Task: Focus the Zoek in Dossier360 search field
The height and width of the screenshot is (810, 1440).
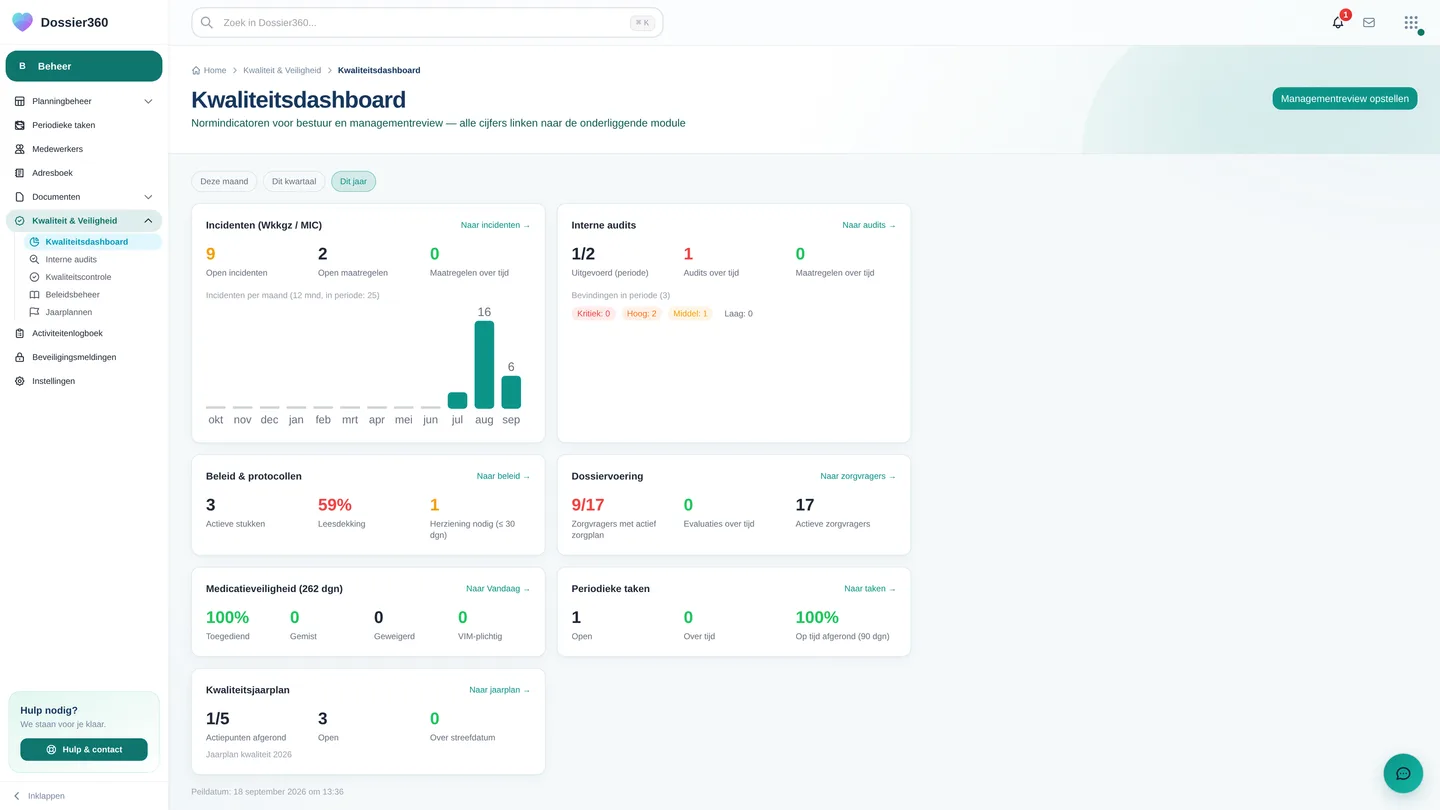Action: [x=427, y=22]
